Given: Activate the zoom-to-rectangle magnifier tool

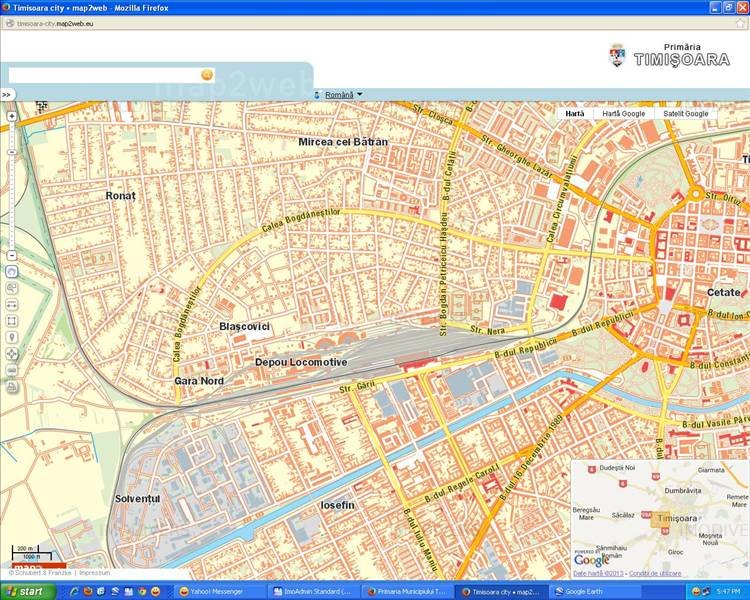Looking at the screenshot, I should tap(12, 288).
